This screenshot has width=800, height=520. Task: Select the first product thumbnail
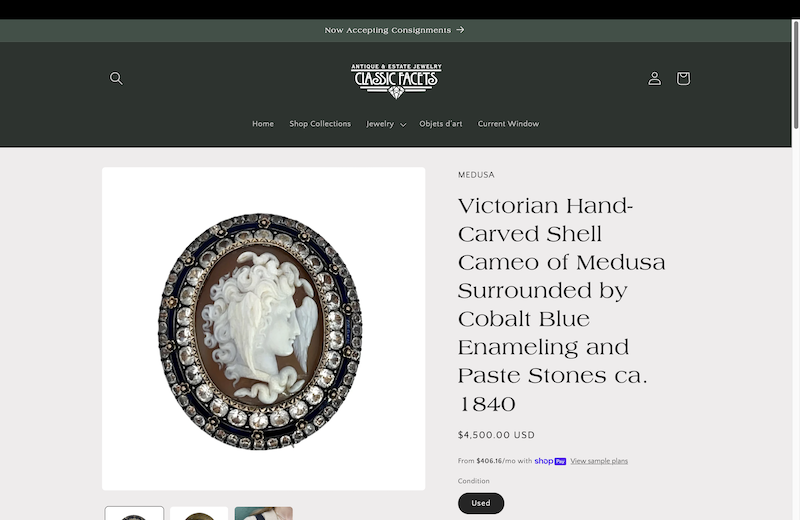[x=134, y=513]
